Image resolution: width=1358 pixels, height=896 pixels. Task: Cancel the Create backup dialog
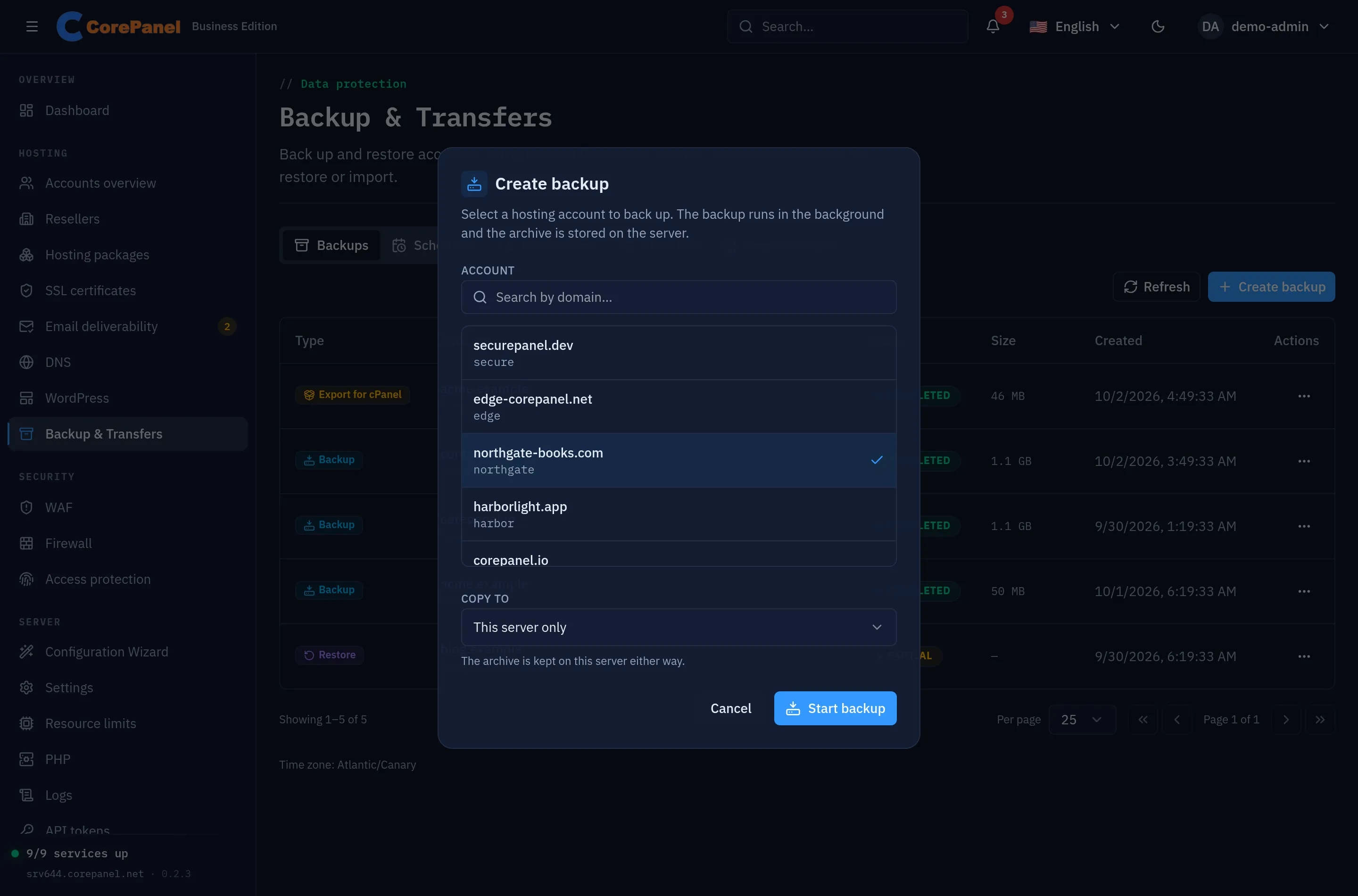point(730,708)
